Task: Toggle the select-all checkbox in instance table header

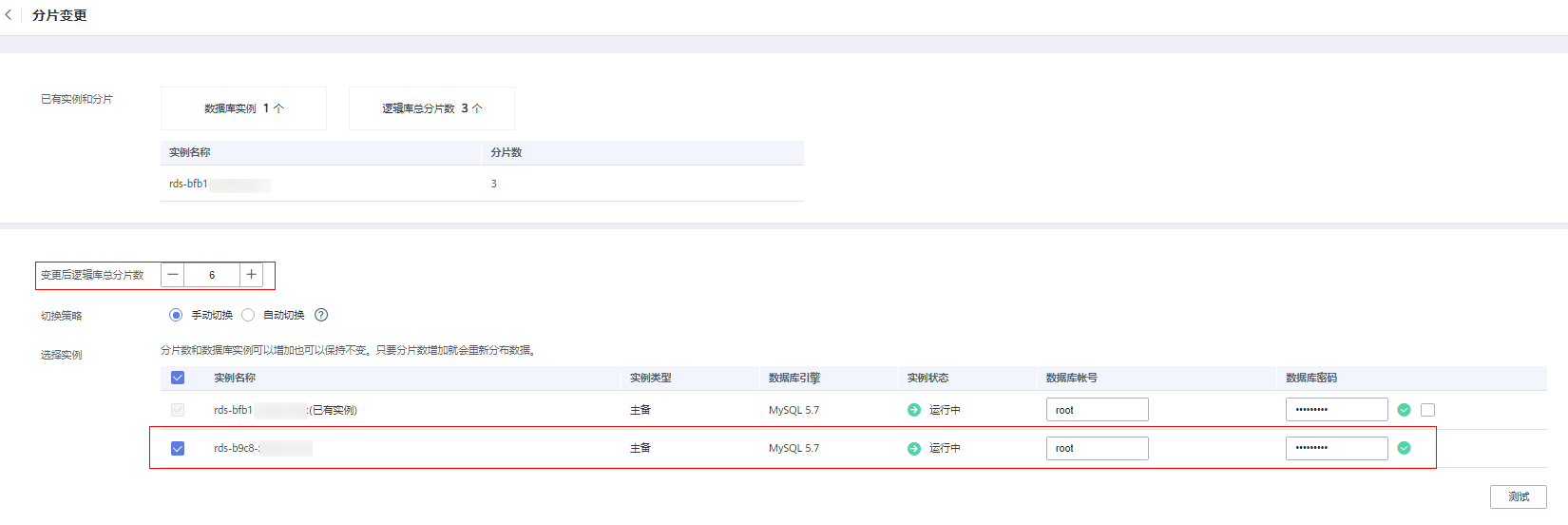Action: (x=178, y=378)
